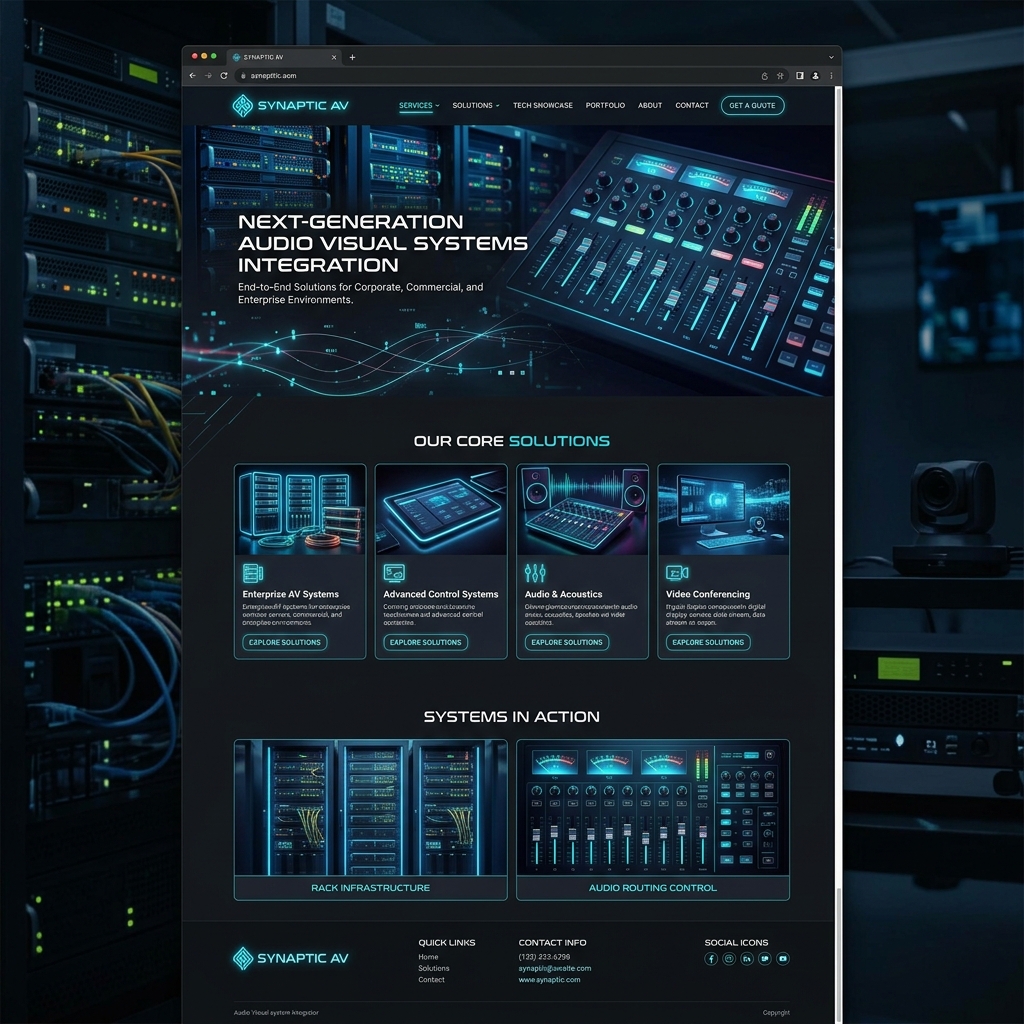
Task: Go to Portfolio nav item
Action: (x=605, y=105)
